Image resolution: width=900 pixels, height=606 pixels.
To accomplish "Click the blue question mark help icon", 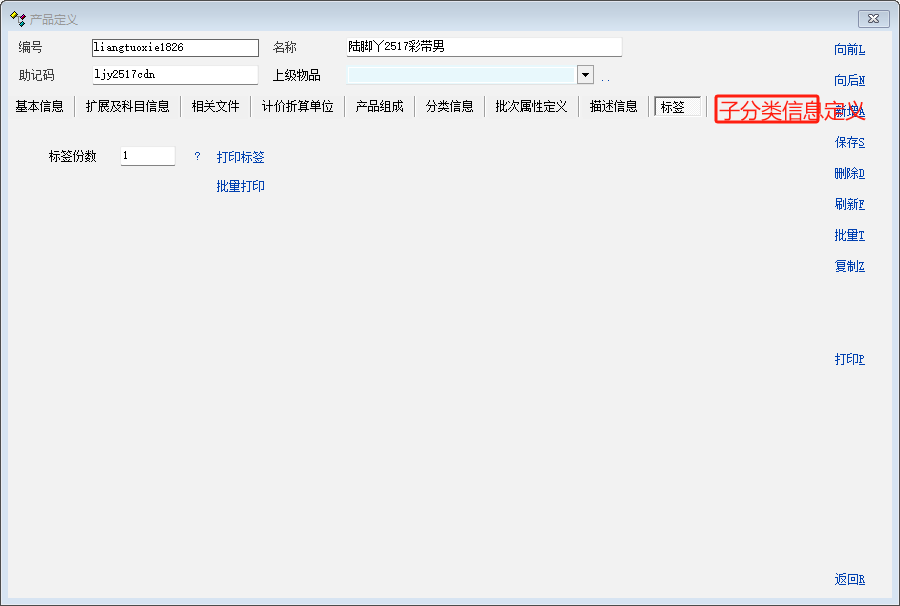I will (197, 157).
